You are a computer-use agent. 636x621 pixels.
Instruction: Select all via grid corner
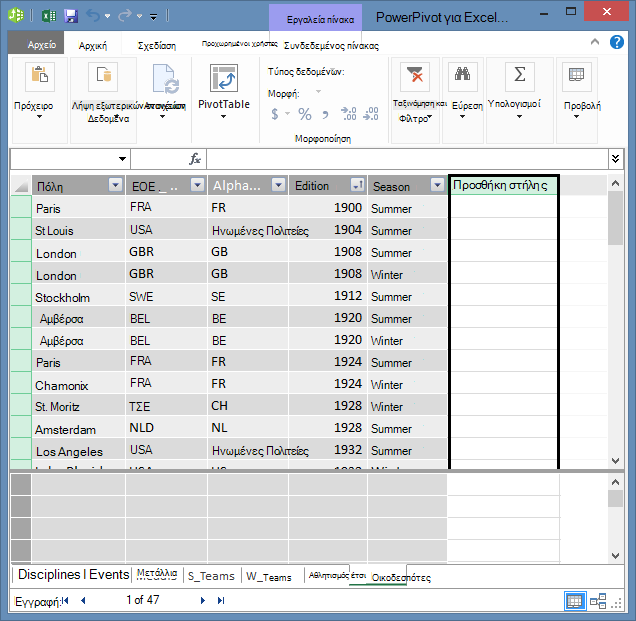click(21, 185)
